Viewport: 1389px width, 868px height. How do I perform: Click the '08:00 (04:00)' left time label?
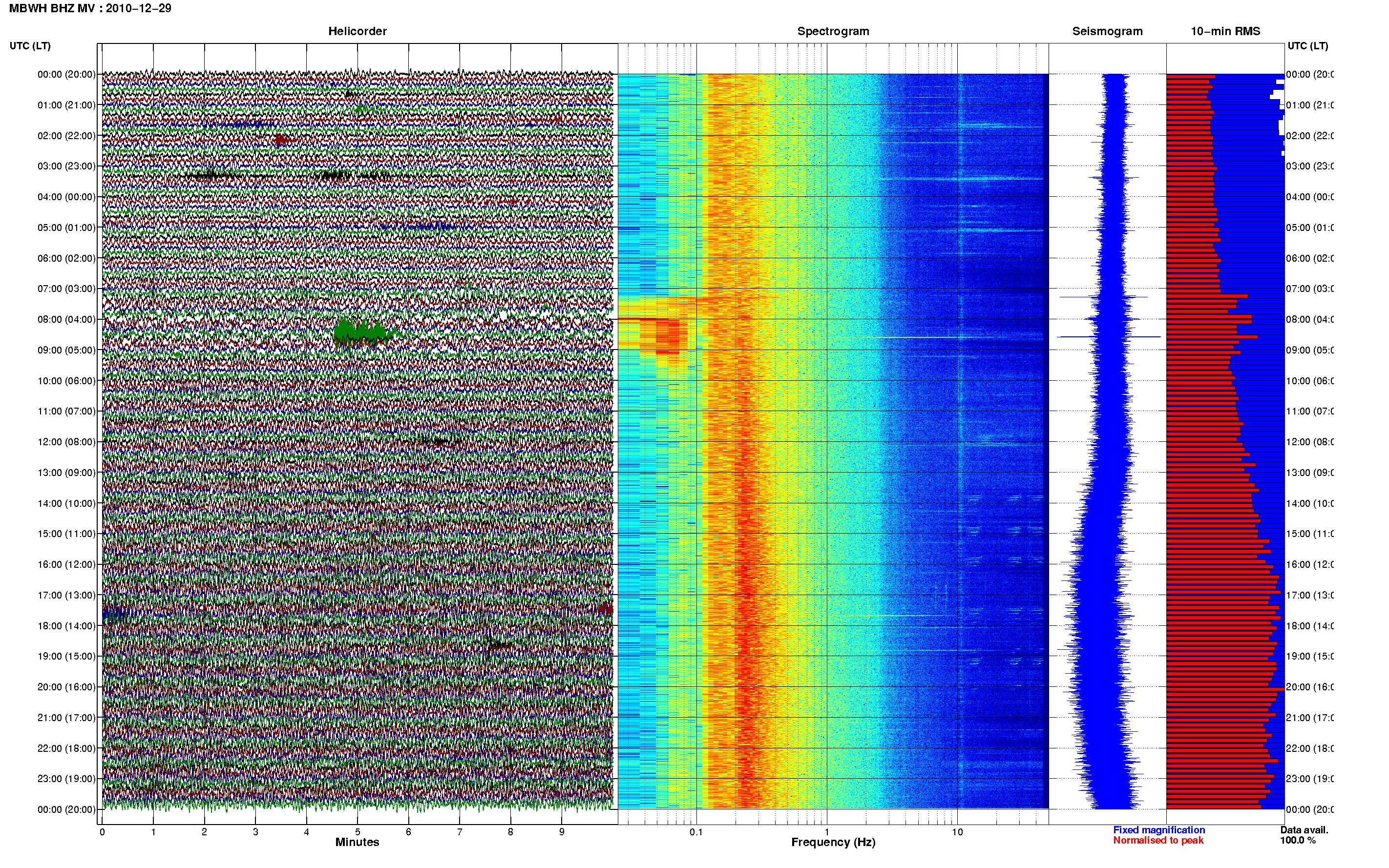[x=66, y=319]
